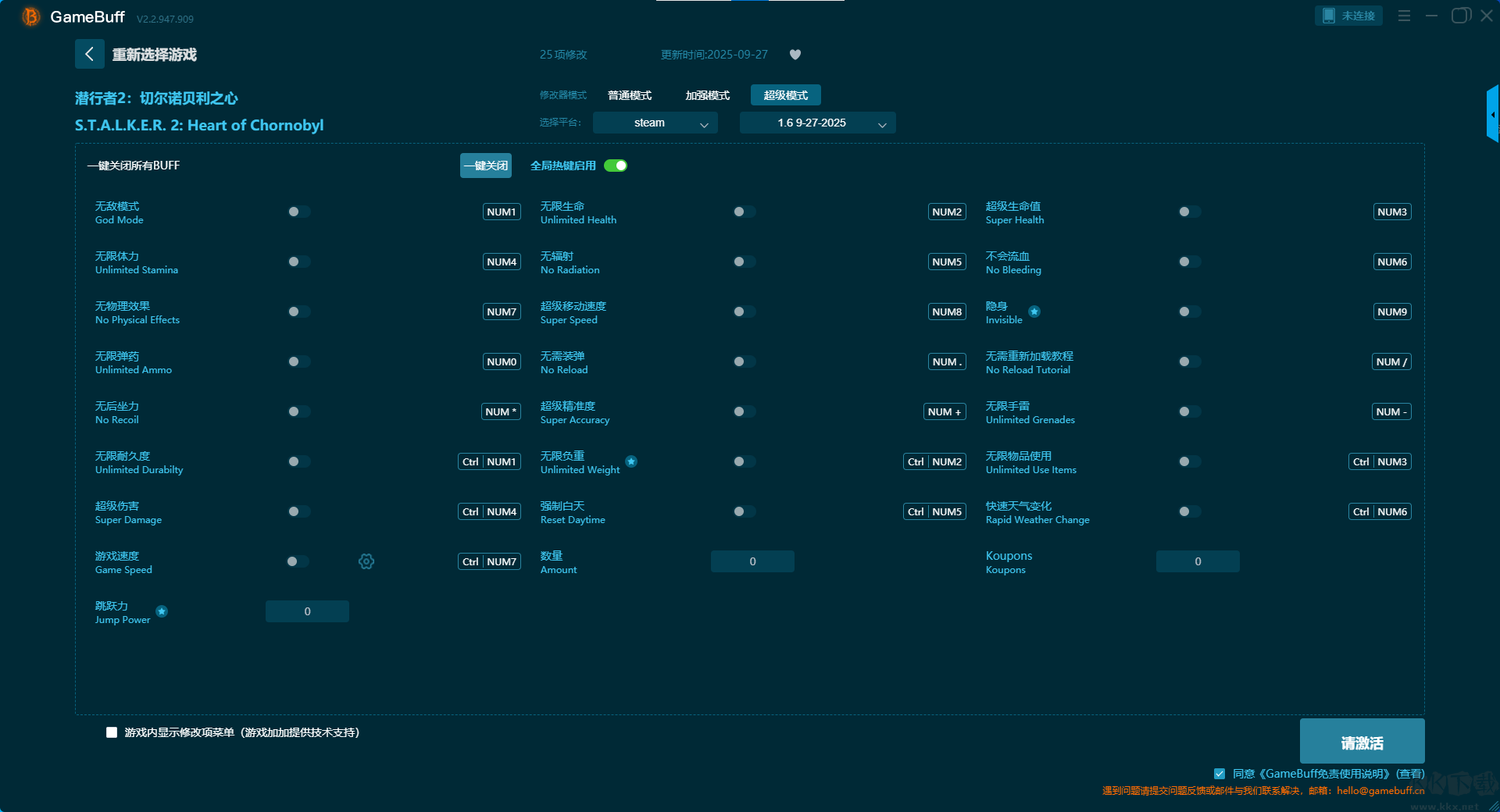Check the in-game cheat menu checkbox

(x=112, y=732)
